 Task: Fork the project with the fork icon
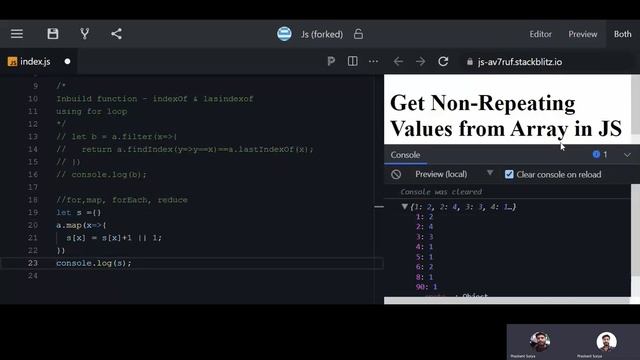click(84, 33)
